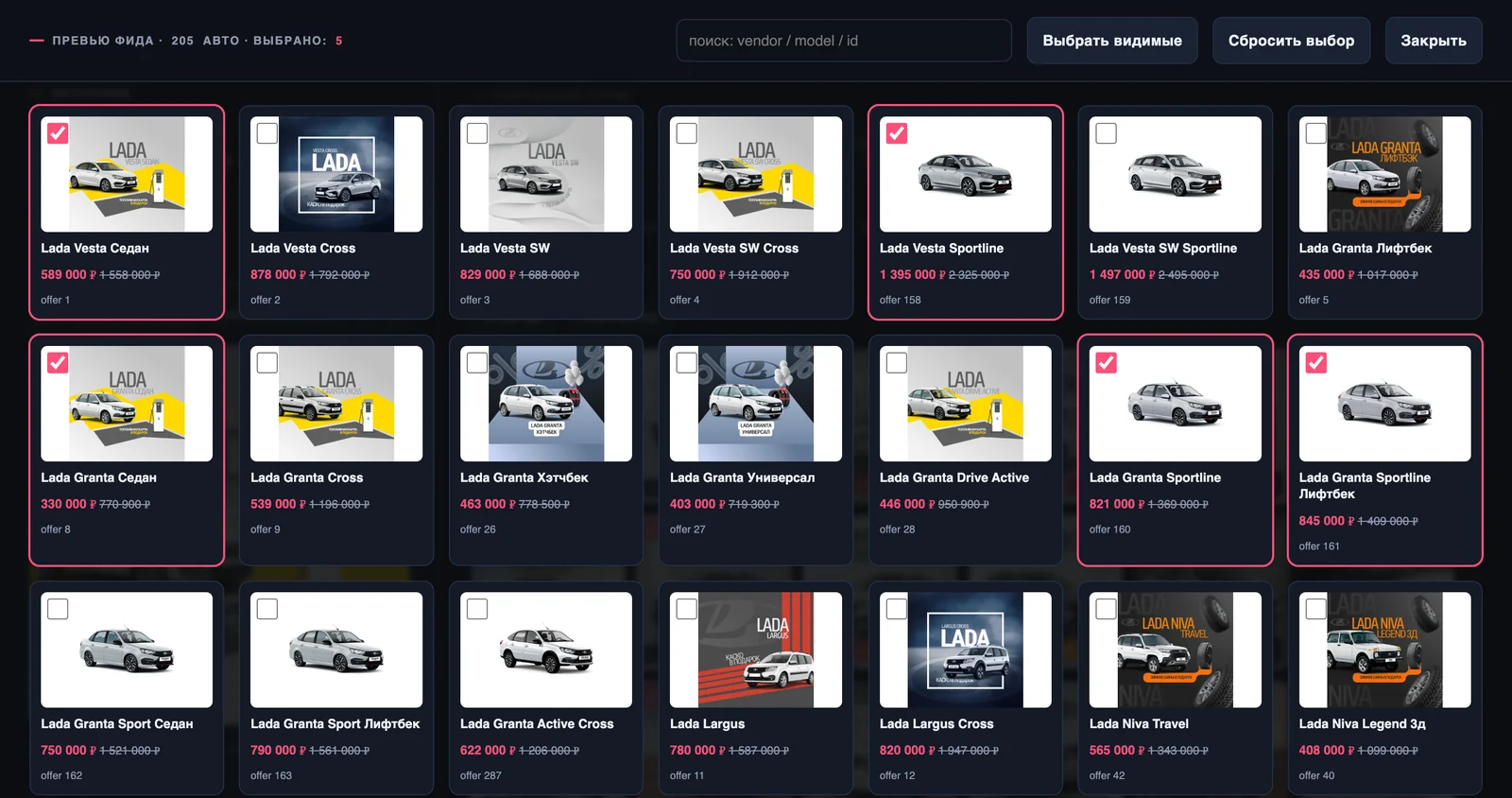
Task: Click the 829 000 ₽ price
Action: (x=488, y=274)
